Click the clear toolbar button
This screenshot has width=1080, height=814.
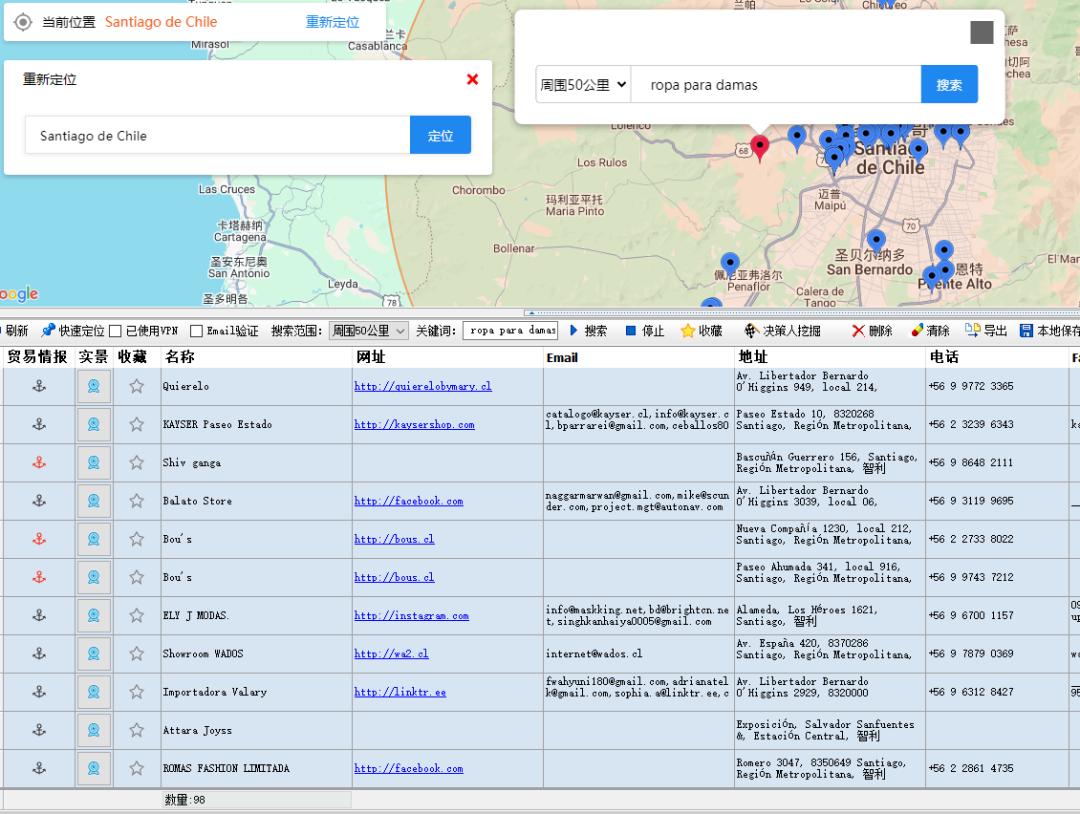pos(930,331)
